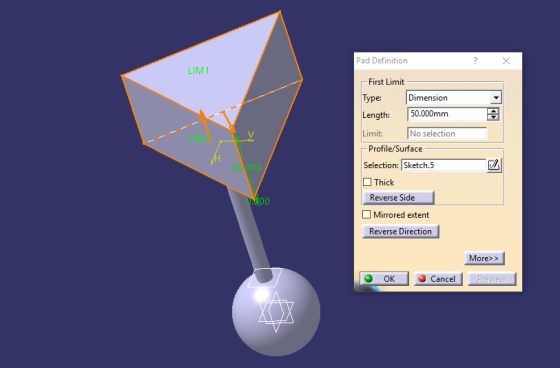Viewport: 560px width, 368px height.
Task: Click the green 50.000 dimension value
Action: [x=247, y=168]
